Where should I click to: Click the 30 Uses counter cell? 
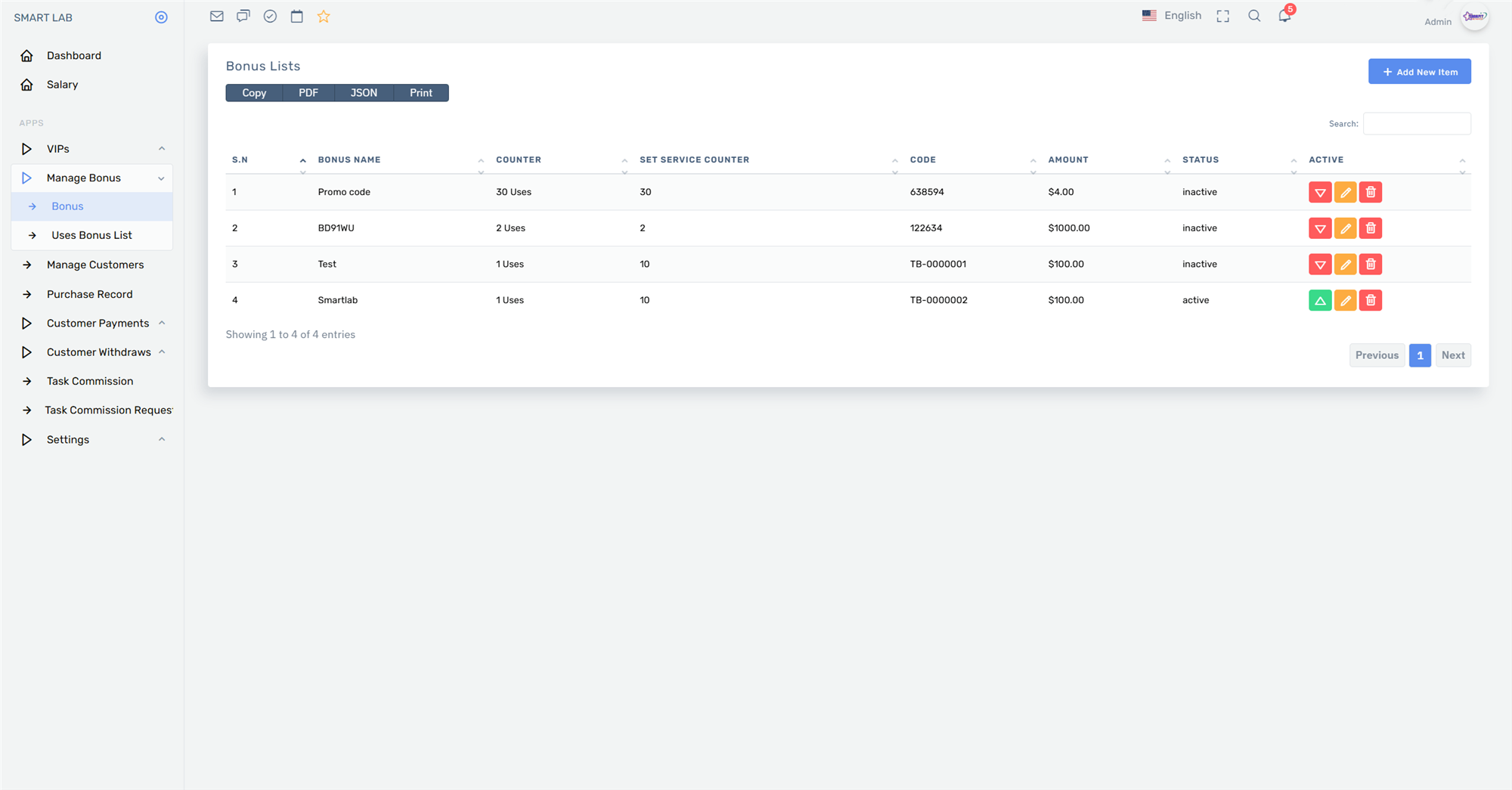513,192
